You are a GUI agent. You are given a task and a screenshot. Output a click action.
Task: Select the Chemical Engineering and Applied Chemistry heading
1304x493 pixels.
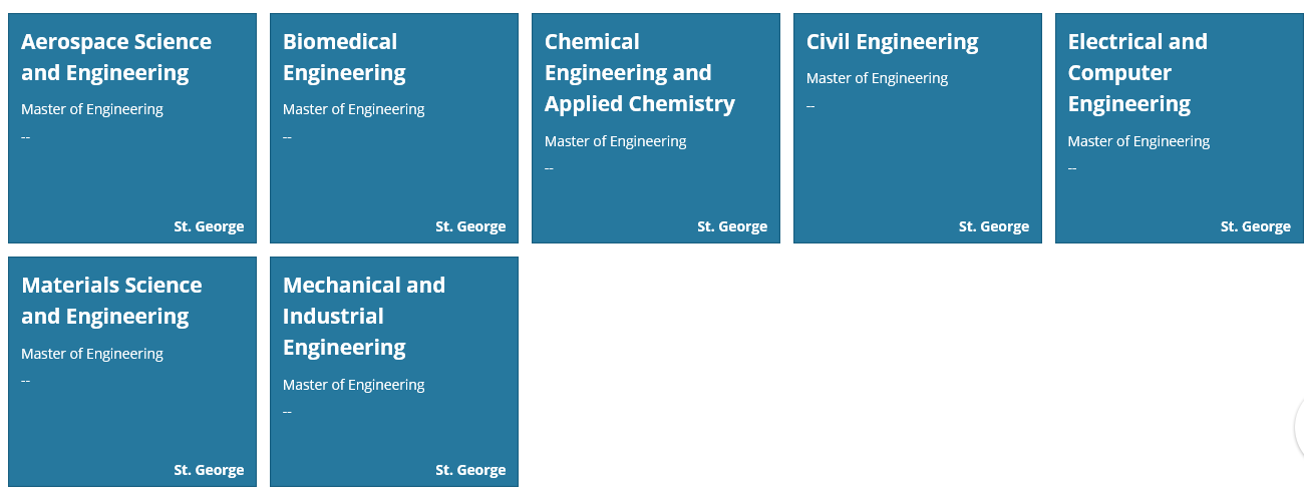pyautogui.click(x=640, y=73)
